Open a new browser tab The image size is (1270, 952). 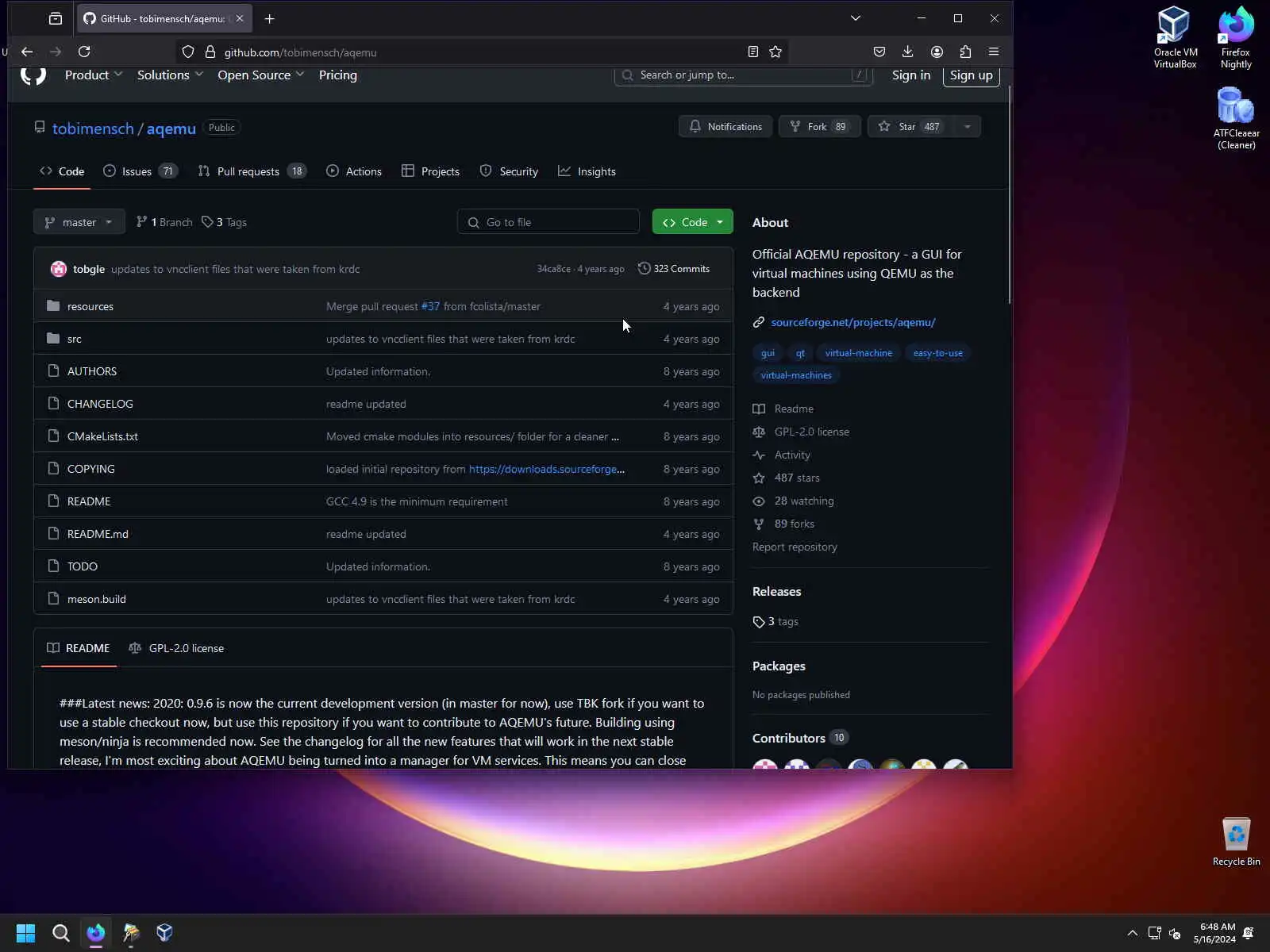[270, 18]
